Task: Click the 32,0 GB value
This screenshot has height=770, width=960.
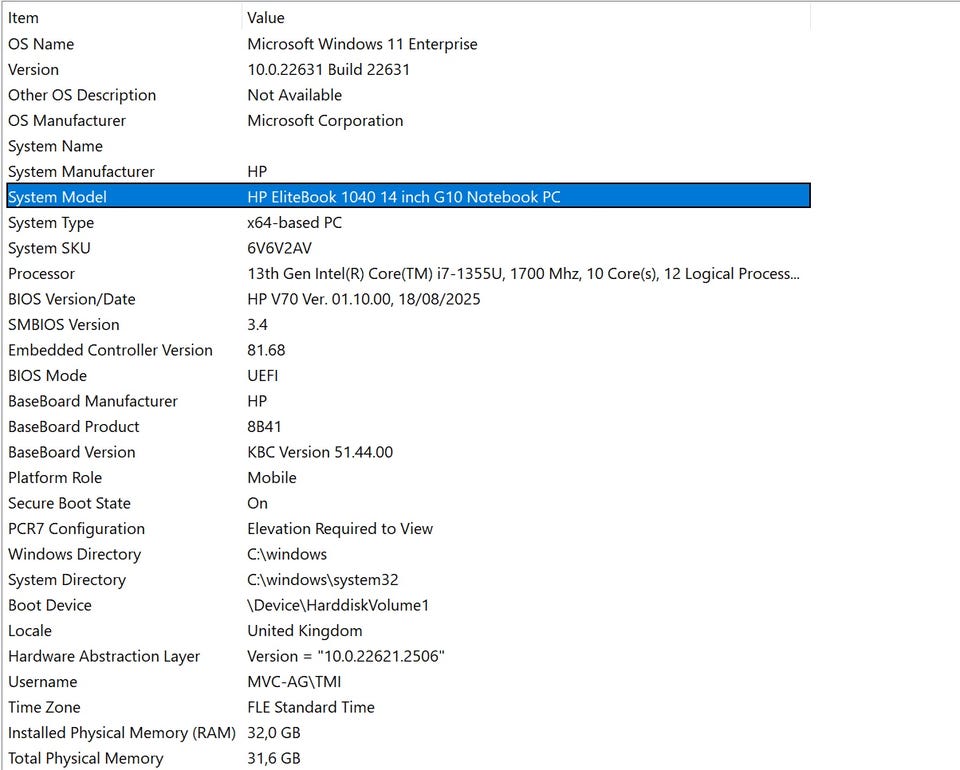Action: click(274, 733)
